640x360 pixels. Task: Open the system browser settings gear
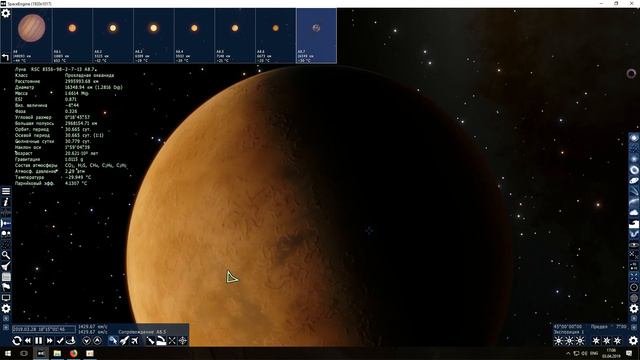point(6,13)
